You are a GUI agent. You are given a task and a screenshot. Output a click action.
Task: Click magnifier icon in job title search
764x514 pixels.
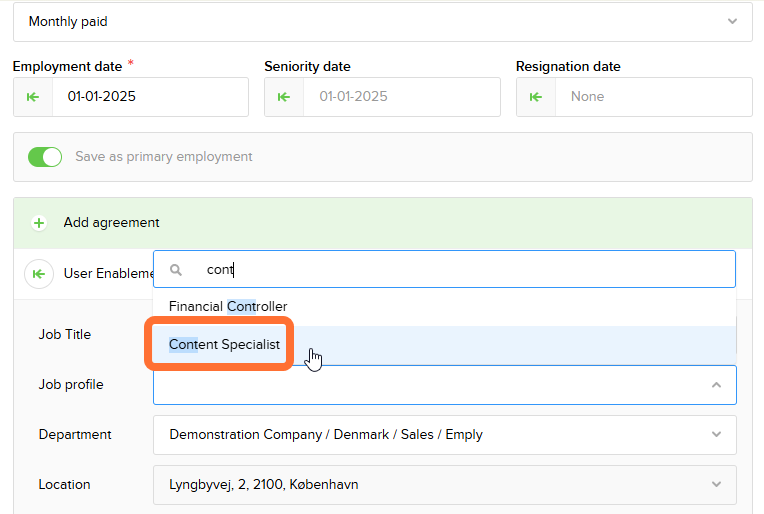[x=176, y=270]
